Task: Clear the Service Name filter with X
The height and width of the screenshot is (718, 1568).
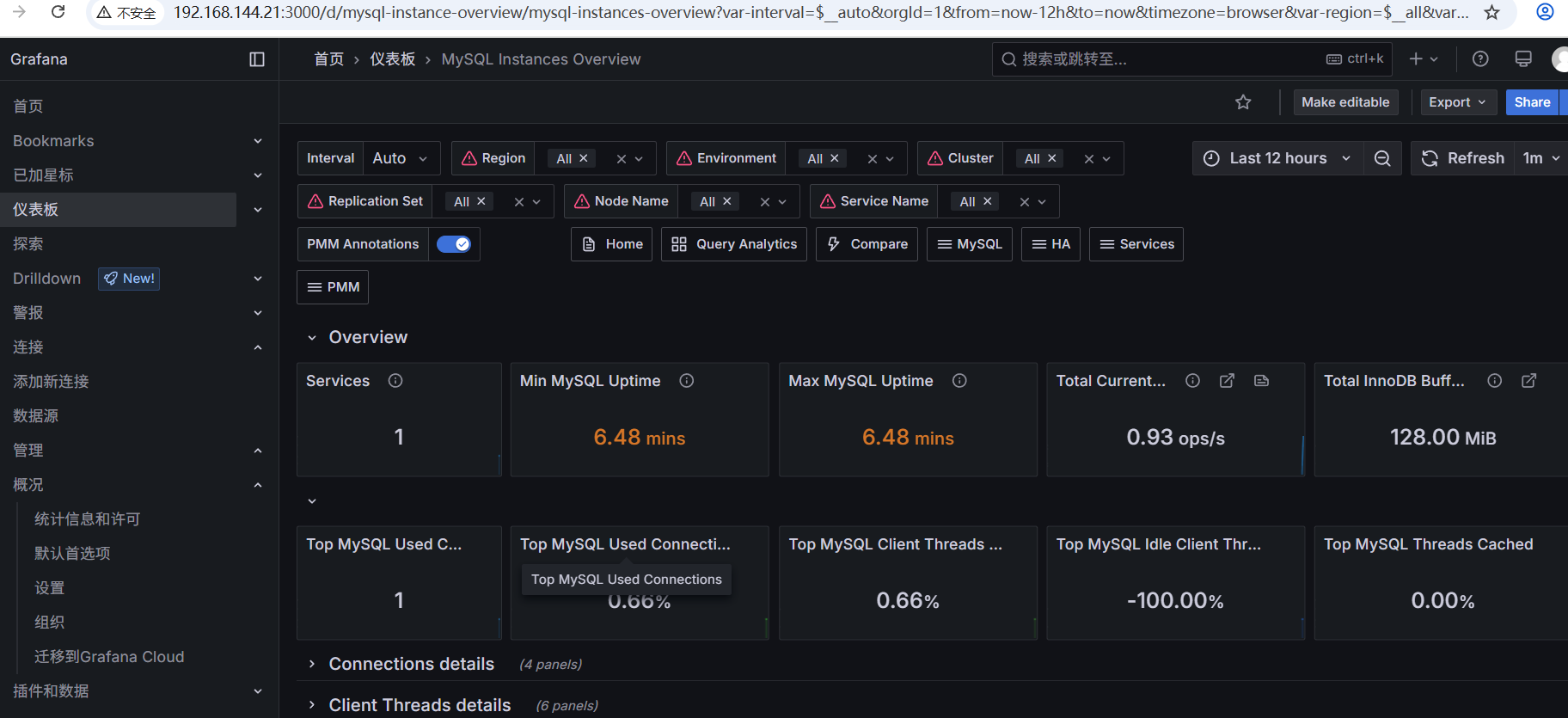Action: click(1025, 202)
